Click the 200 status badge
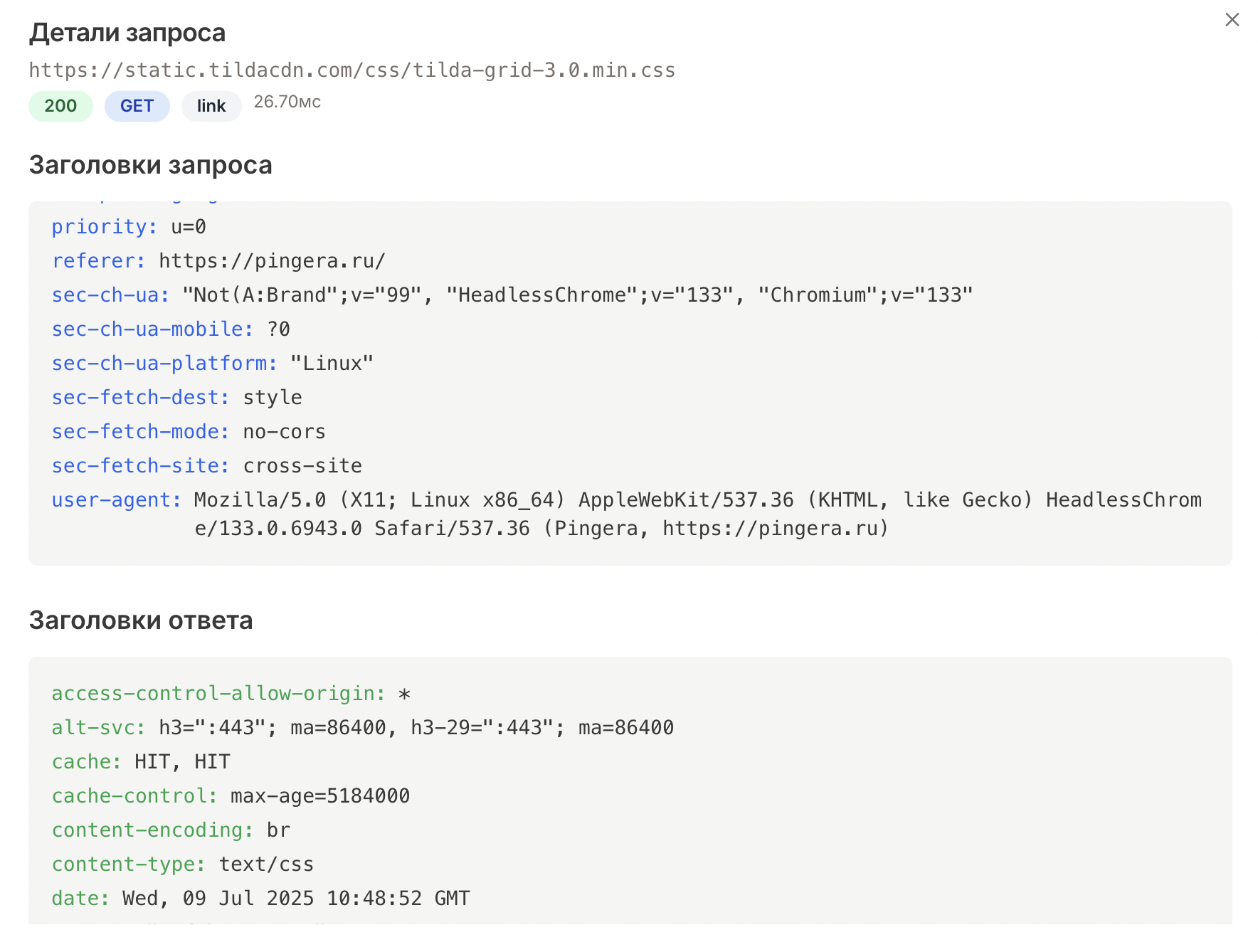The height and width of the screenshot is (952, 1258). click(x=60, y=106)
